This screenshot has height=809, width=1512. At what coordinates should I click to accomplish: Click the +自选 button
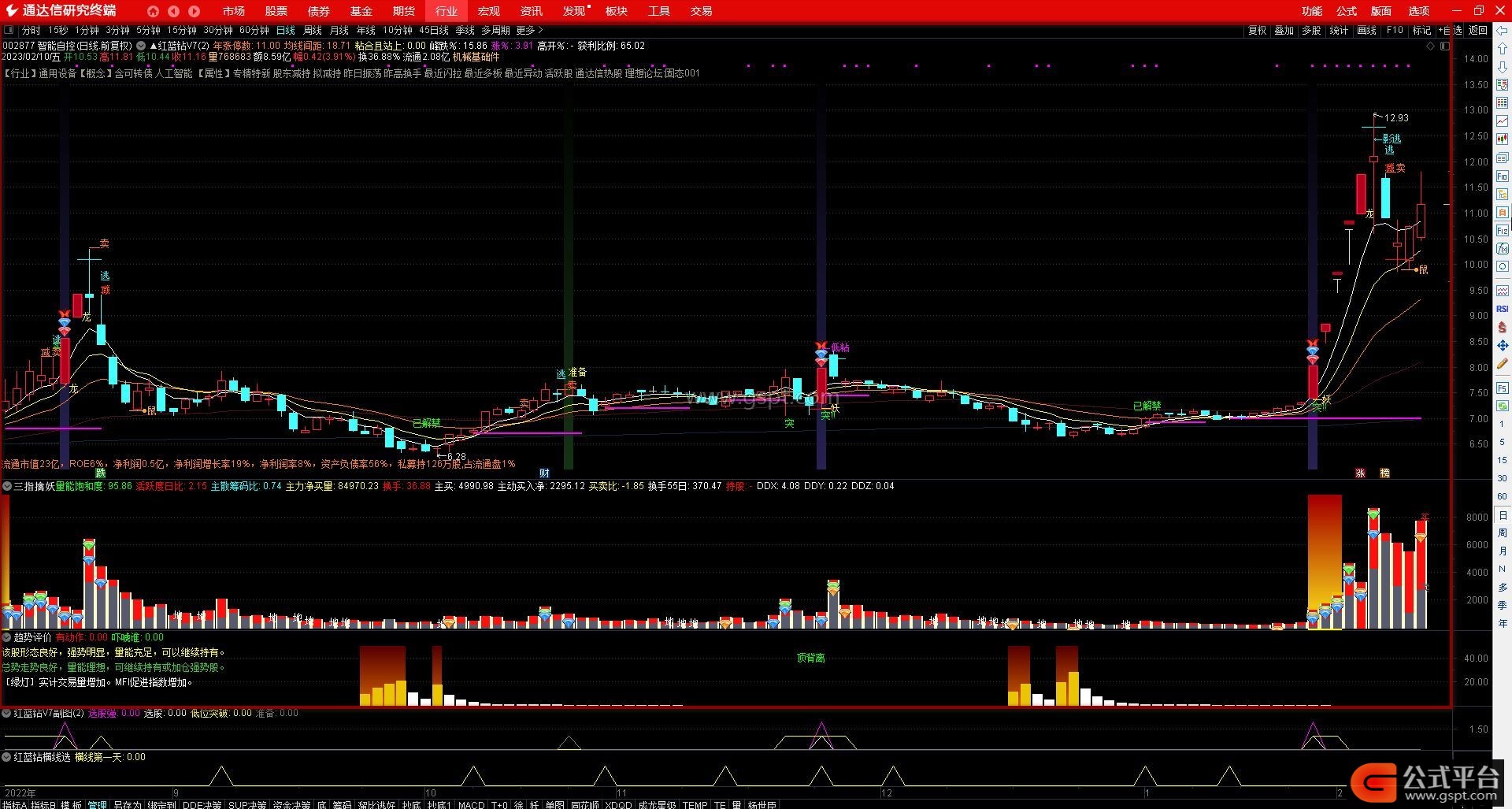pyautogui.click(x=1450, y=31)
